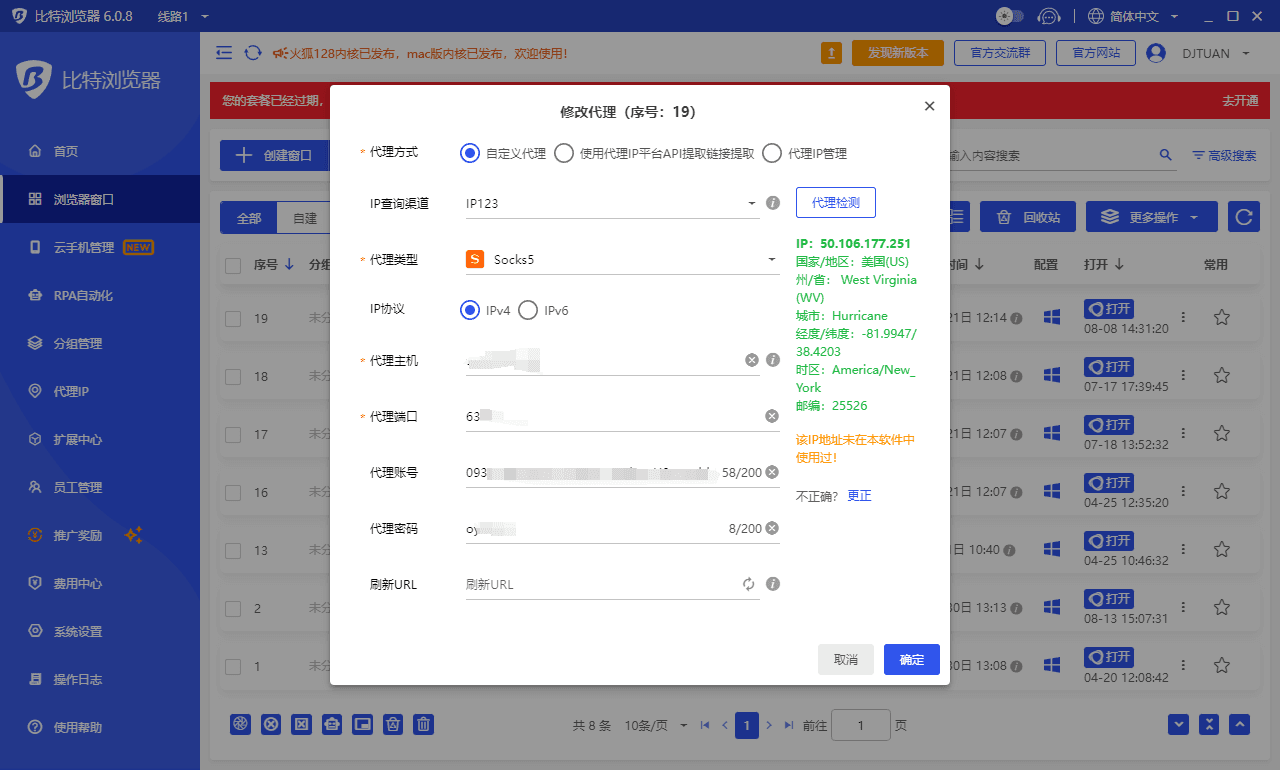Open 员工管理 in sidebar
Screen dimensions: 1280x770
coord(100,487)
